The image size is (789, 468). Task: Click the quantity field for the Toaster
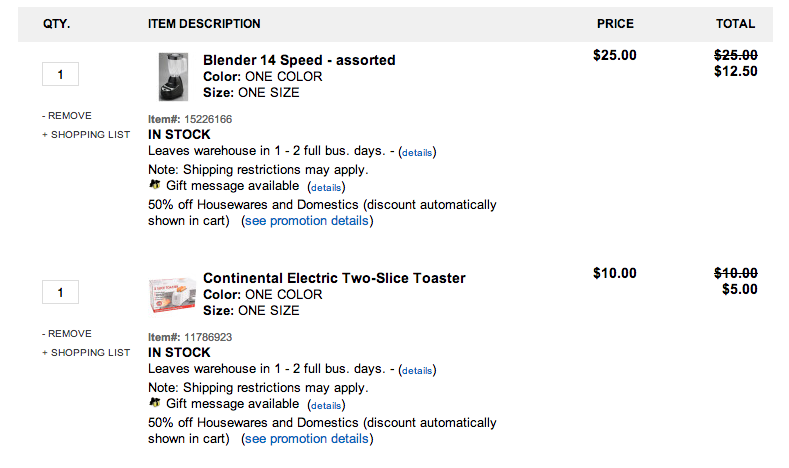[60, 292]
